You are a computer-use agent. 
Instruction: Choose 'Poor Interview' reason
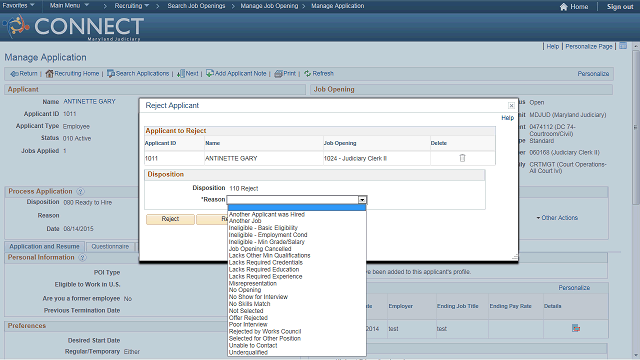tap(248, 324)
